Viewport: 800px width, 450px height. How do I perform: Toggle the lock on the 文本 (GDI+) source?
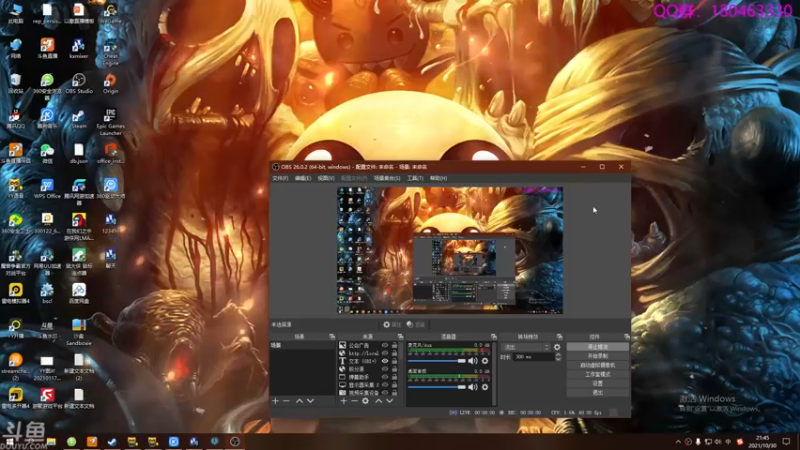click(x=394, y=361)
